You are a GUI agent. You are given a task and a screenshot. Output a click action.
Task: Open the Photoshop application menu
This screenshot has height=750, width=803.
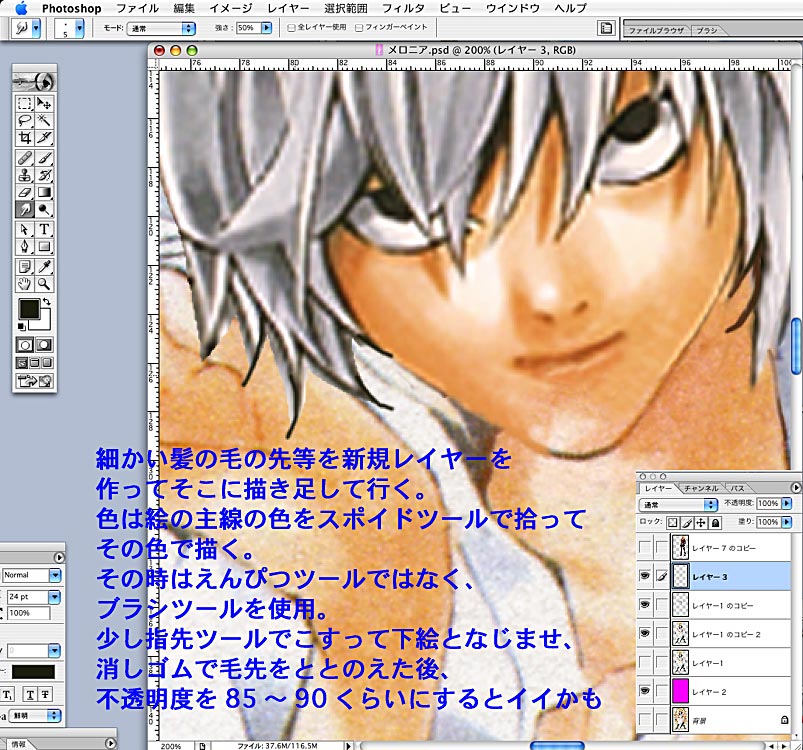click(72, 8)
